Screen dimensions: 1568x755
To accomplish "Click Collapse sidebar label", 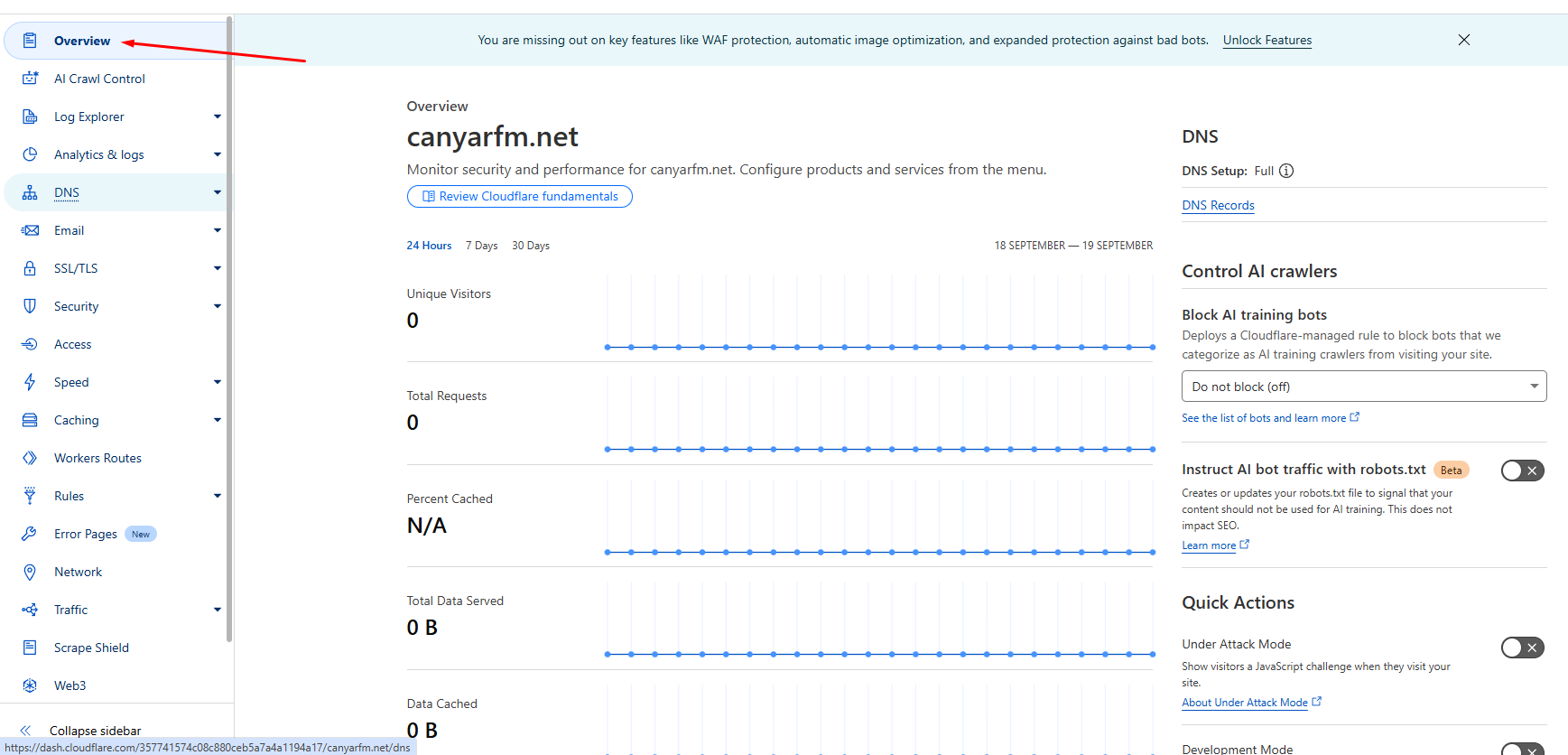I will [x=96, y=731].
